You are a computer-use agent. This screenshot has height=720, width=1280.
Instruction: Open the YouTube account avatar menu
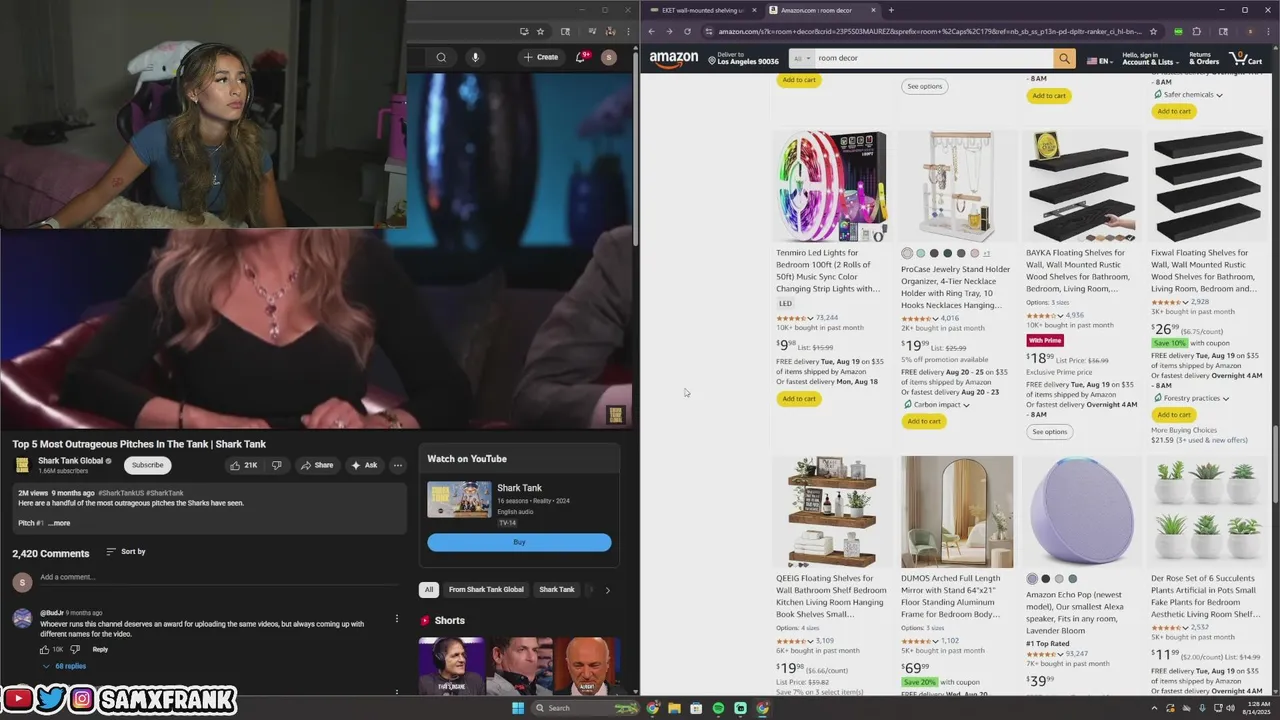click(x=608, y=57)
